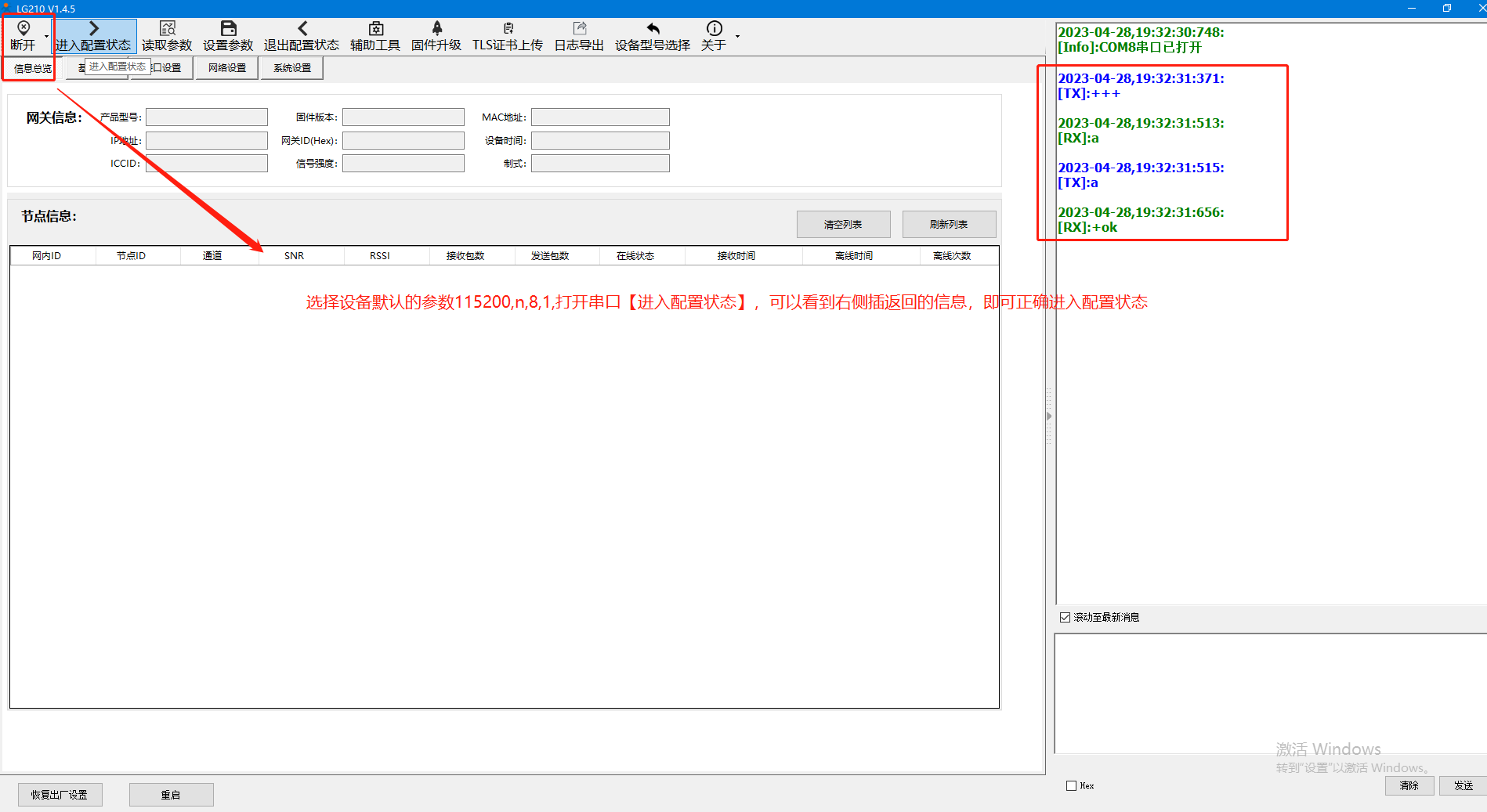Click the 读取参数 read parameters icon
Viewport: 1487px width, 812px height.
[x=167, y=29]
